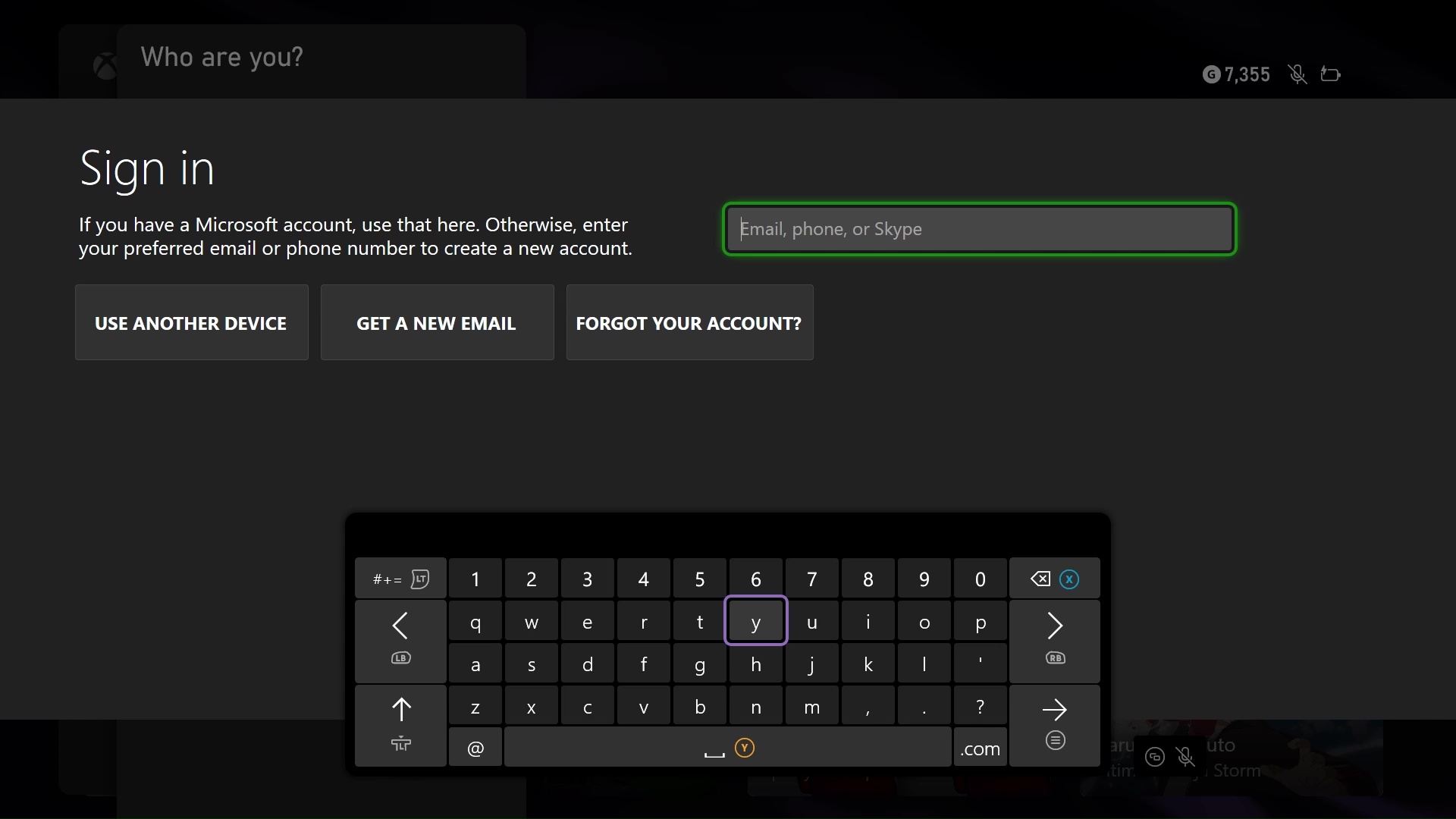Screen dimensions: 1456x819
Task: Click the gamerscore coin icon showing 7,355
Action: (x=1211, y=74)
